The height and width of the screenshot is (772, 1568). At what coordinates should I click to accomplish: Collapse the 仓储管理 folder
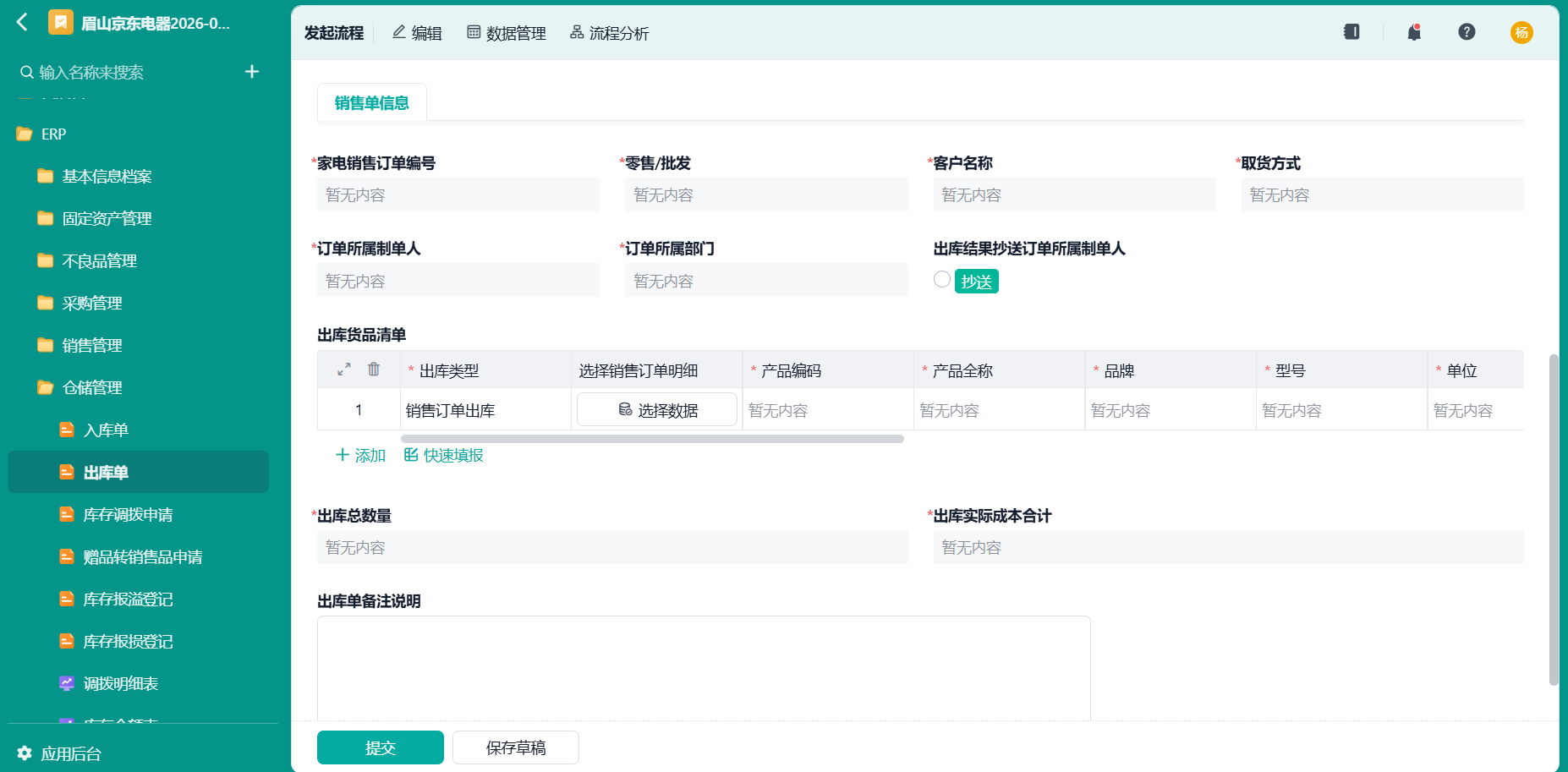46,387
